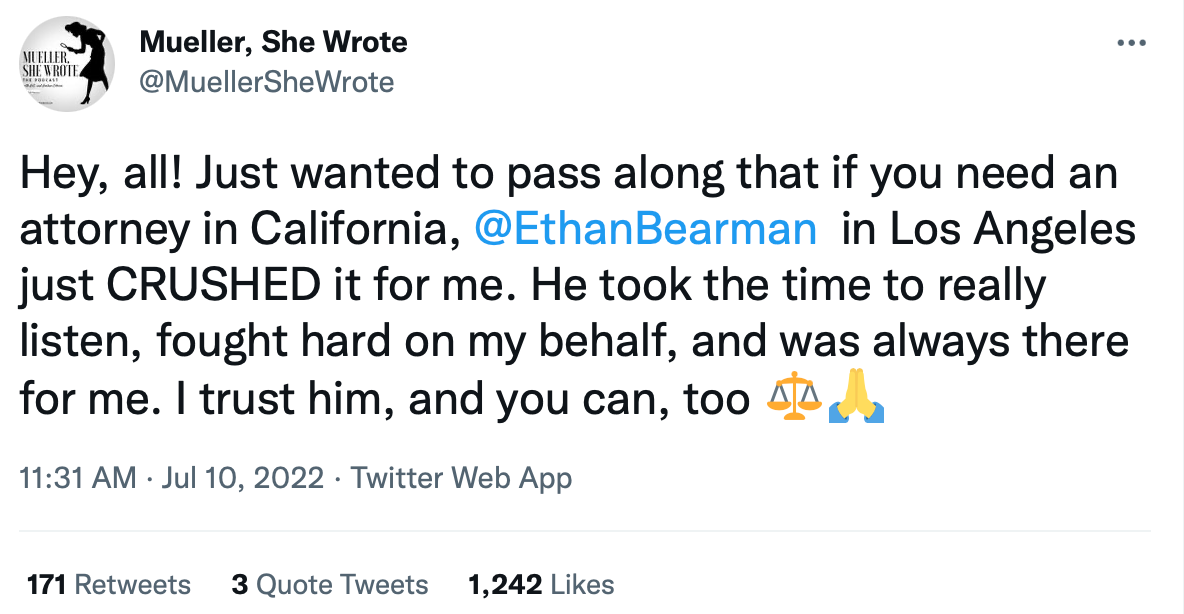
Task: Open the Mueller, She Wrote profile avatar
Action: 66,63
